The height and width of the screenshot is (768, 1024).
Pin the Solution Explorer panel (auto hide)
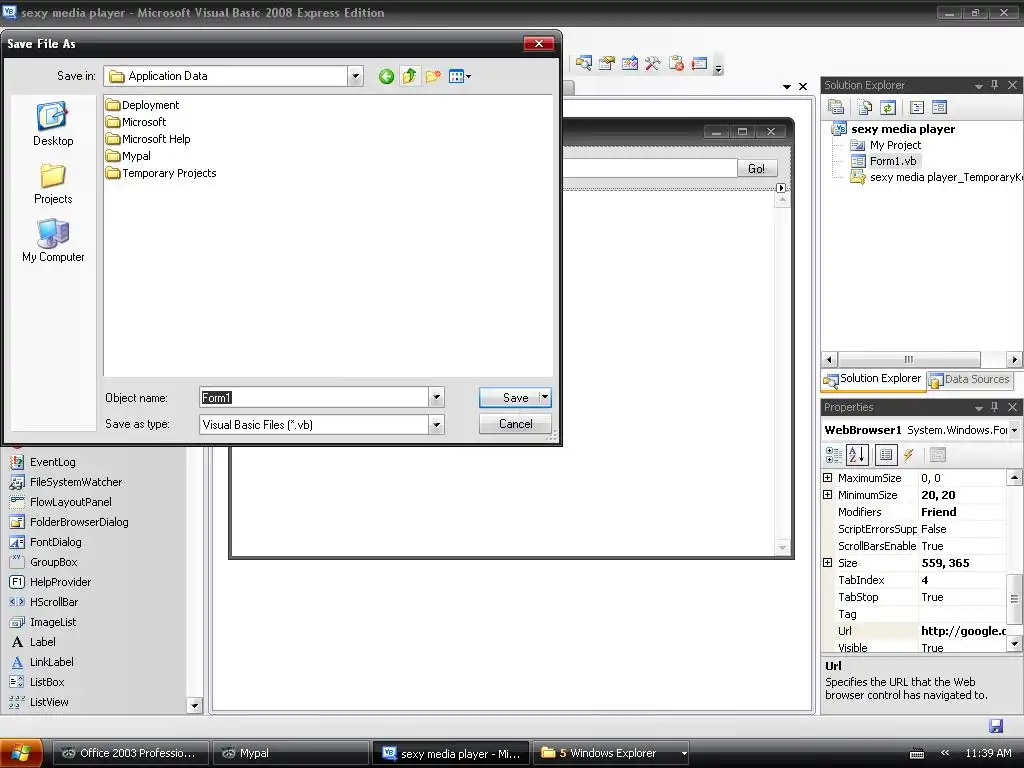pos(995,85)
